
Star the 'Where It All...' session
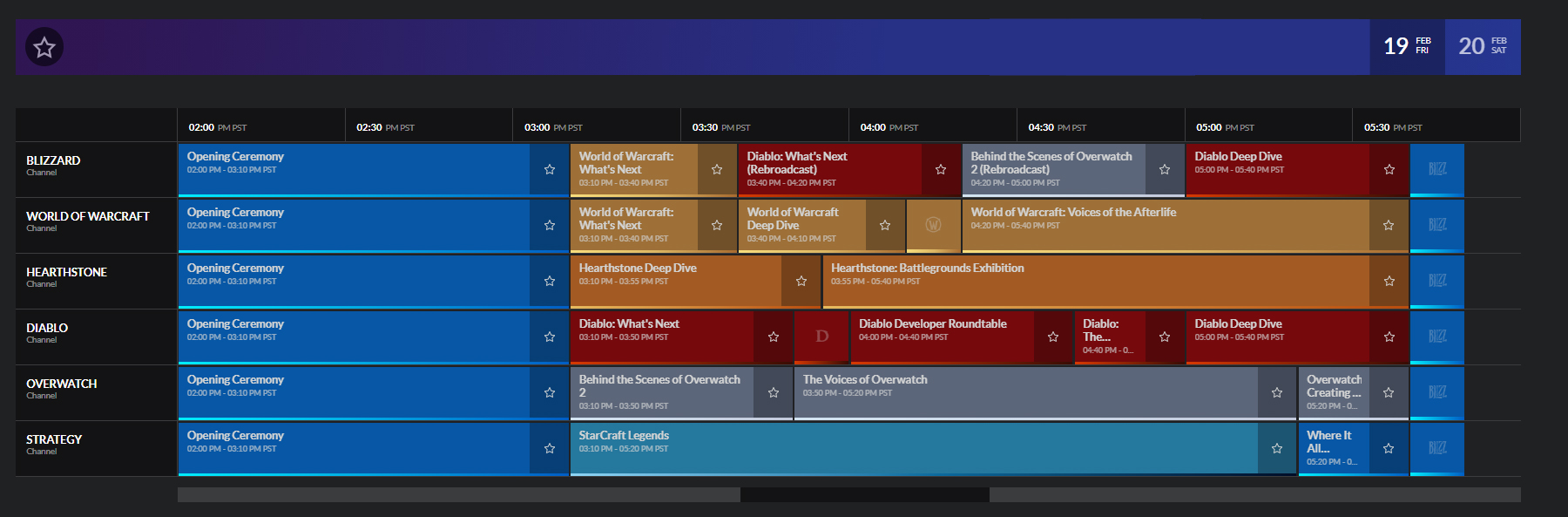point(1389,448)
